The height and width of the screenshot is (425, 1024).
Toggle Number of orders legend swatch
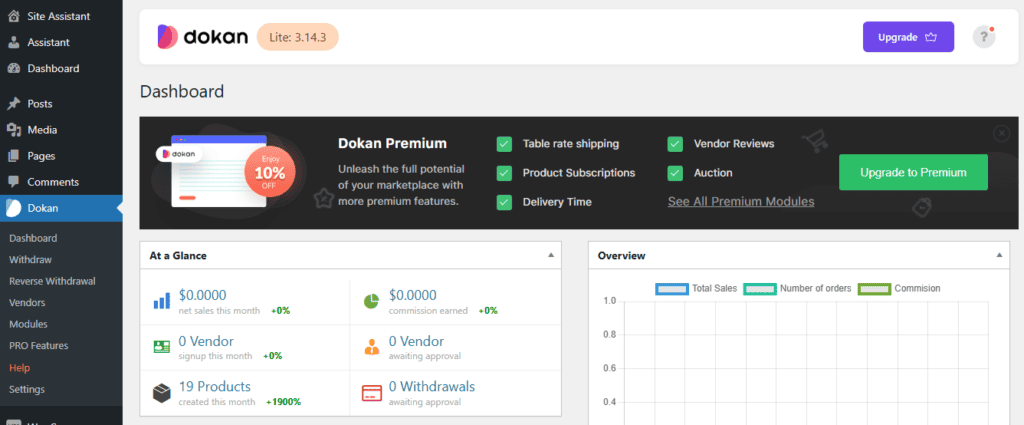[x=760, y=289]
